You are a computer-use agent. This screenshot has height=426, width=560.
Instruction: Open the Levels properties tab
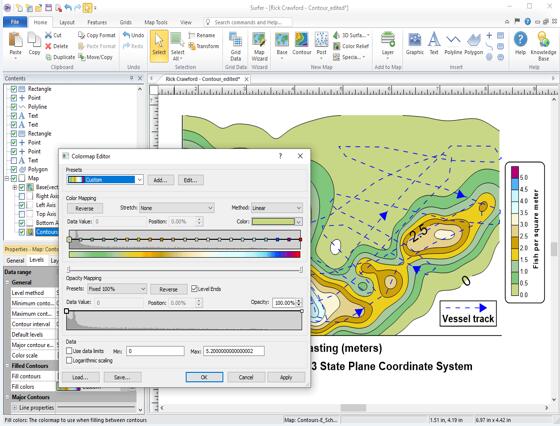click(36, 260)
